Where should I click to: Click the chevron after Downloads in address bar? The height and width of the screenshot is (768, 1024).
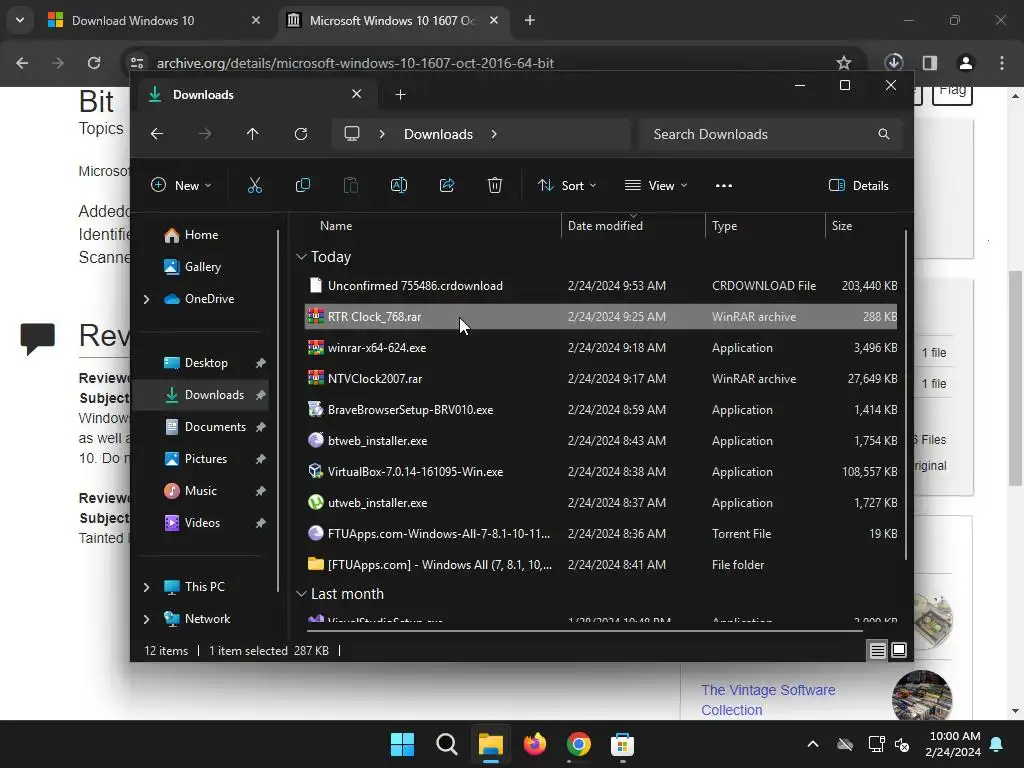(494, 134)
